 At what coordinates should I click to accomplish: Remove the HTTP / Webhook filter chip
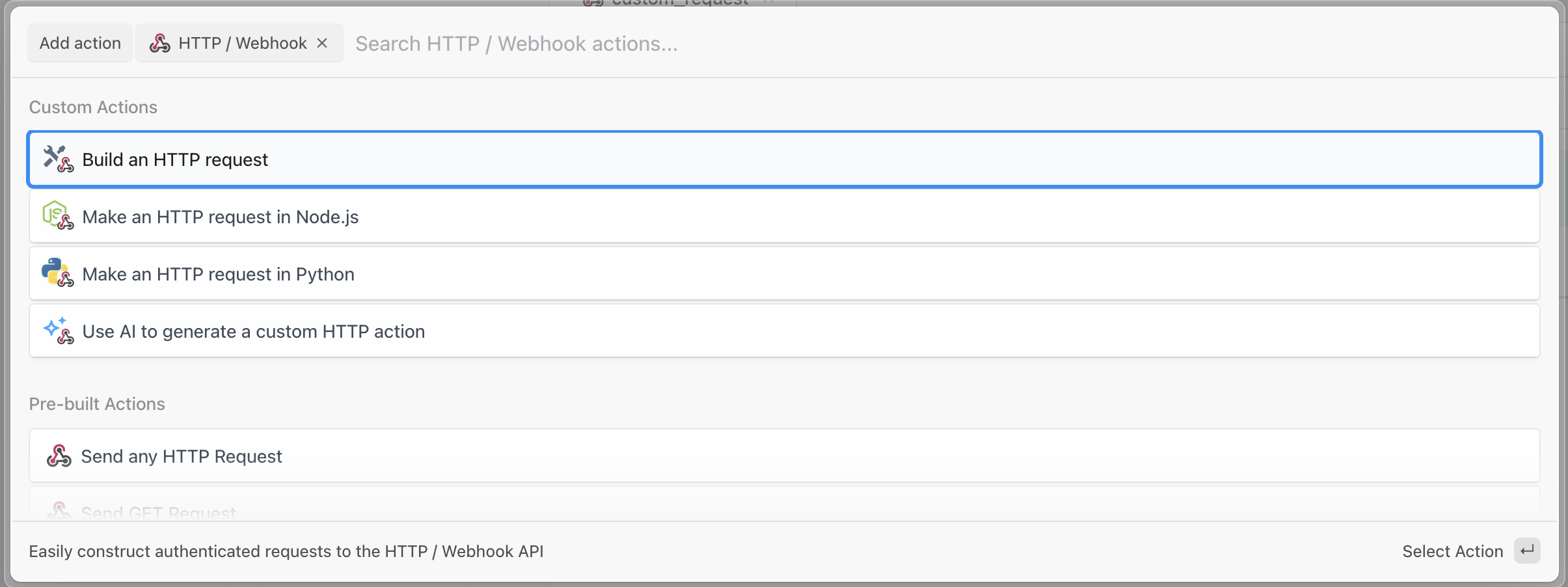pos(322,44)
